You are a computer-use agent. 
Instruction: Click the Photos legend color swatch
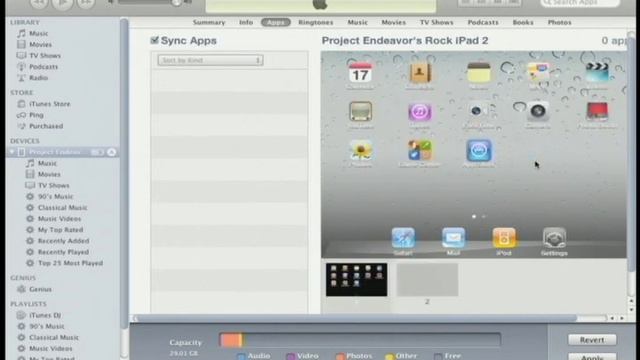tap(340, 357)
